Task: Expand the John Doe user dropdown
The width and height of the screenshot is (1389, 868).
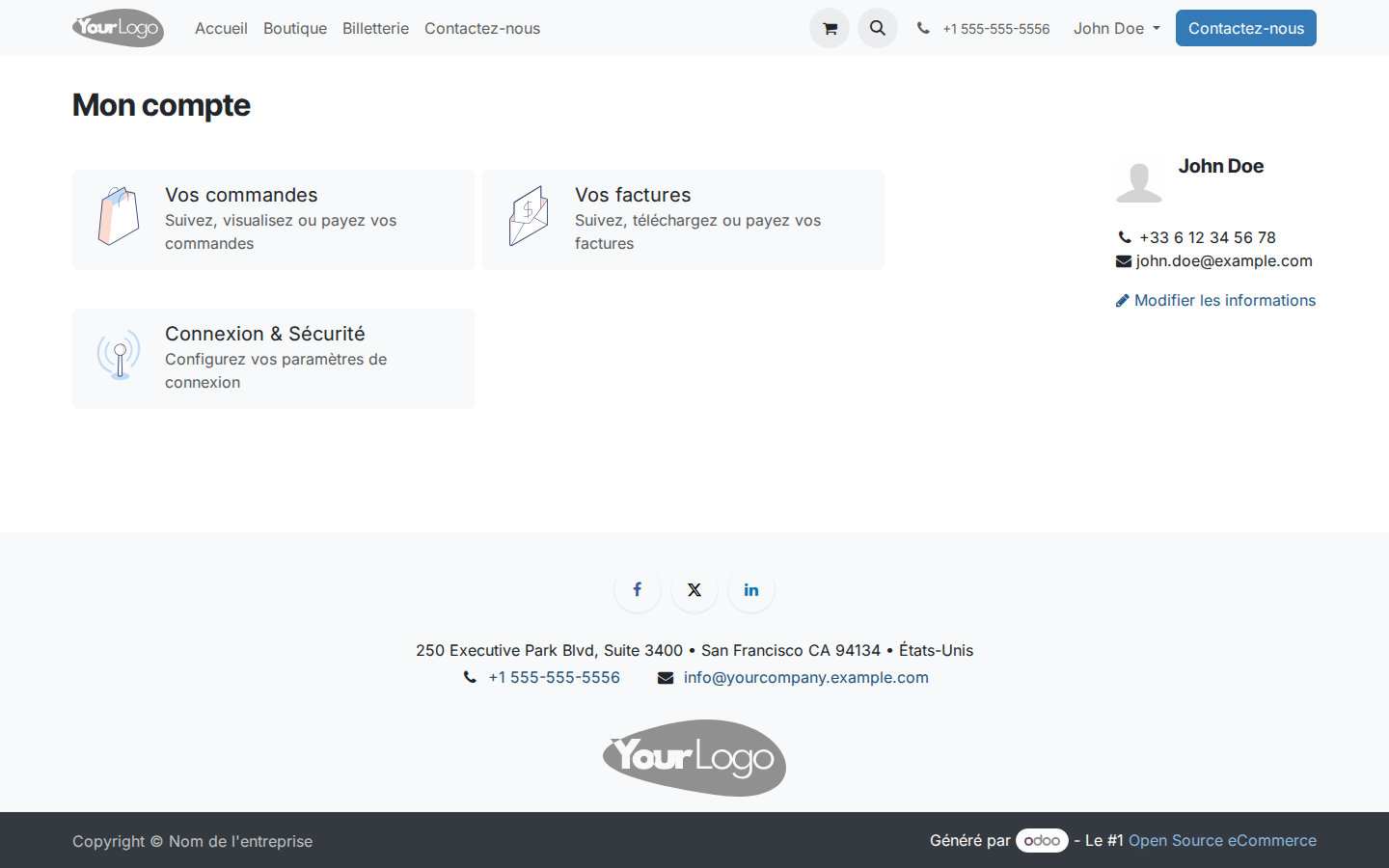Action: (x=1117, y=28)
